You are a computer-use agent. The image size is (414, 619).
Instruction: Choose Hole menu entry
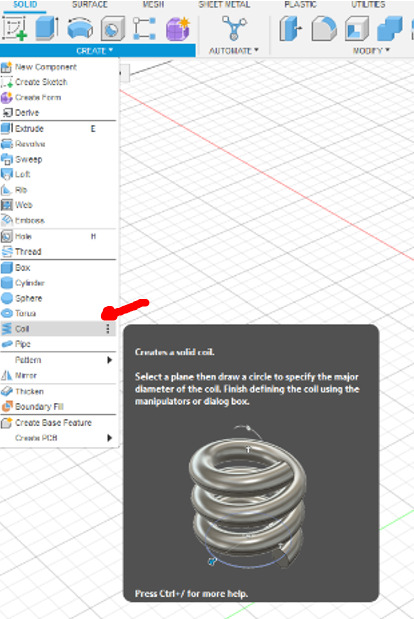(x=58, y=236)
